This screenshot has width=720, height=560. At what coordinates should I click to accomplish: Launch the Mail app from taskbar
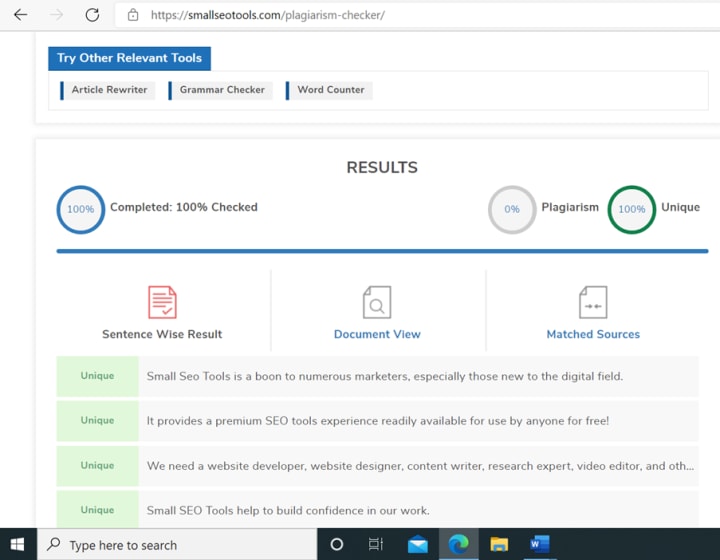tap(417, 544)
